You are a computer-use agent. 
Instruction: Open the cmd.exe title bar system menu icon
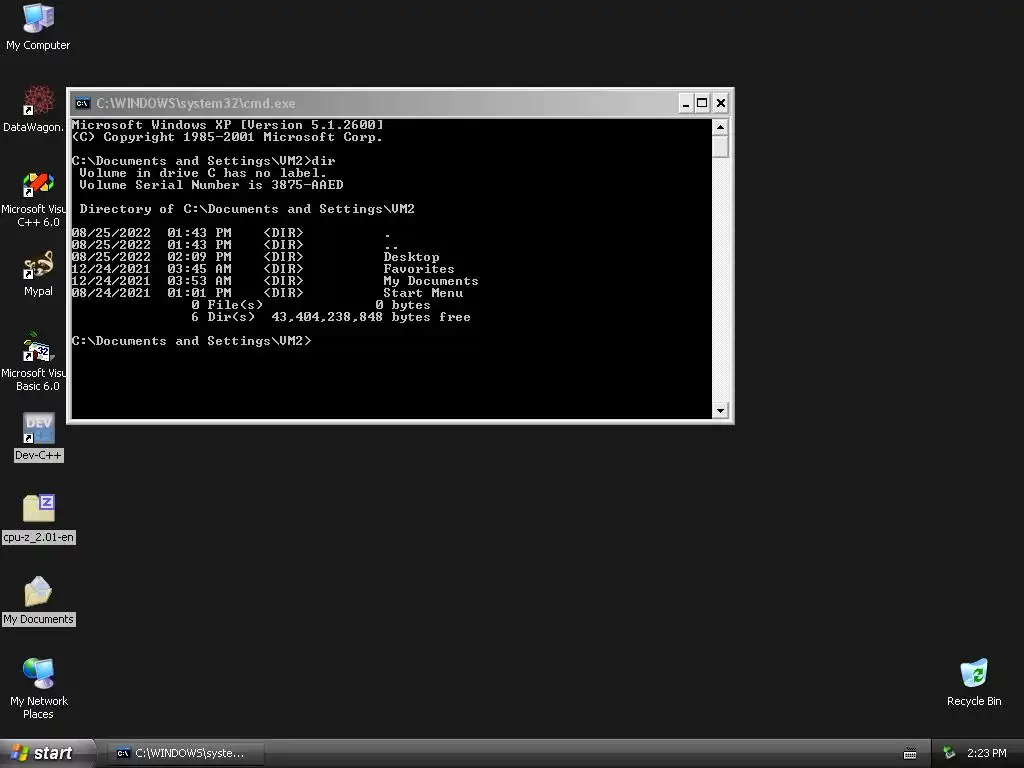point(82,103)
